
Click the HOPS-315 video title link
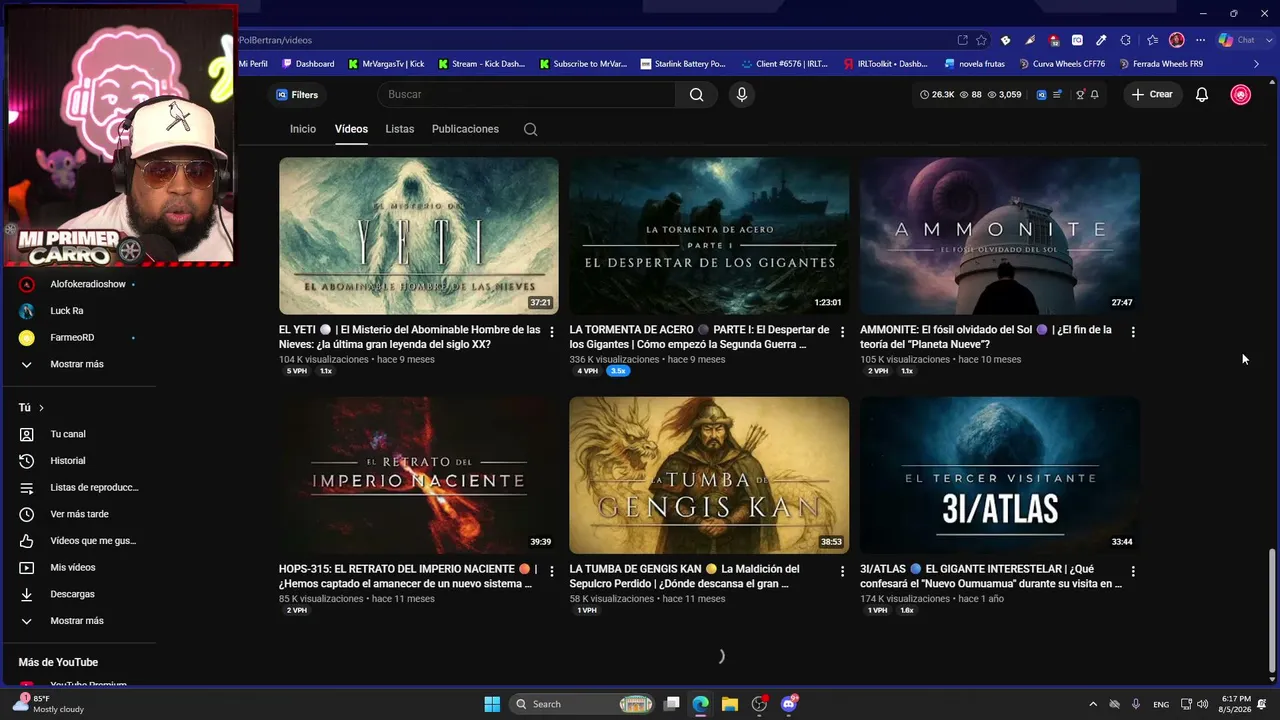point(408,576)
